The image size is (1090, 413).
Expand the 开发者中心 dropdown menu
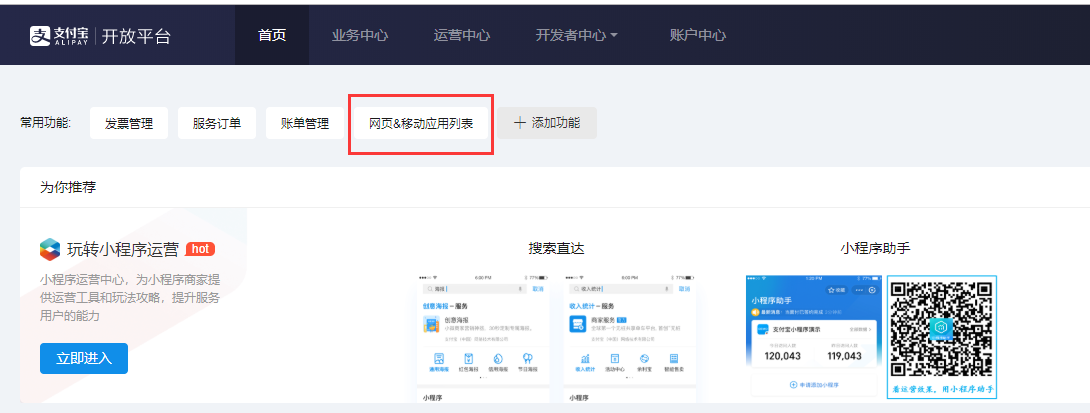577,35
